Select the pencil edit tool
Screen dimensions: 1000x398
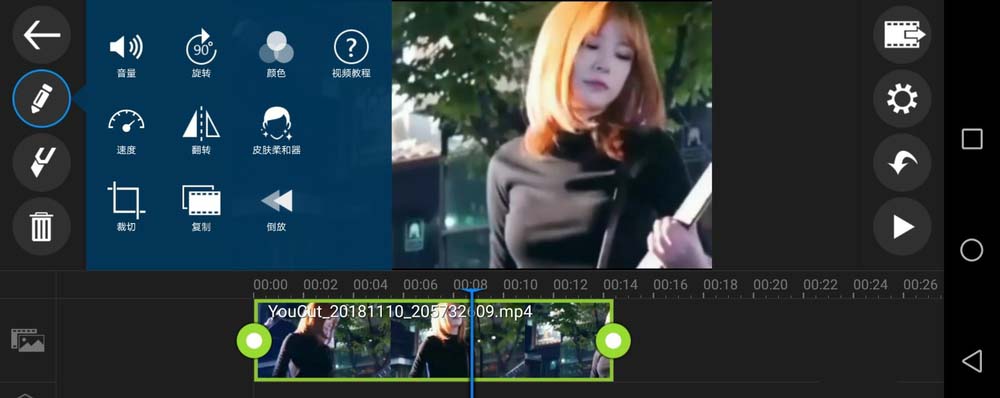point(41,99)
